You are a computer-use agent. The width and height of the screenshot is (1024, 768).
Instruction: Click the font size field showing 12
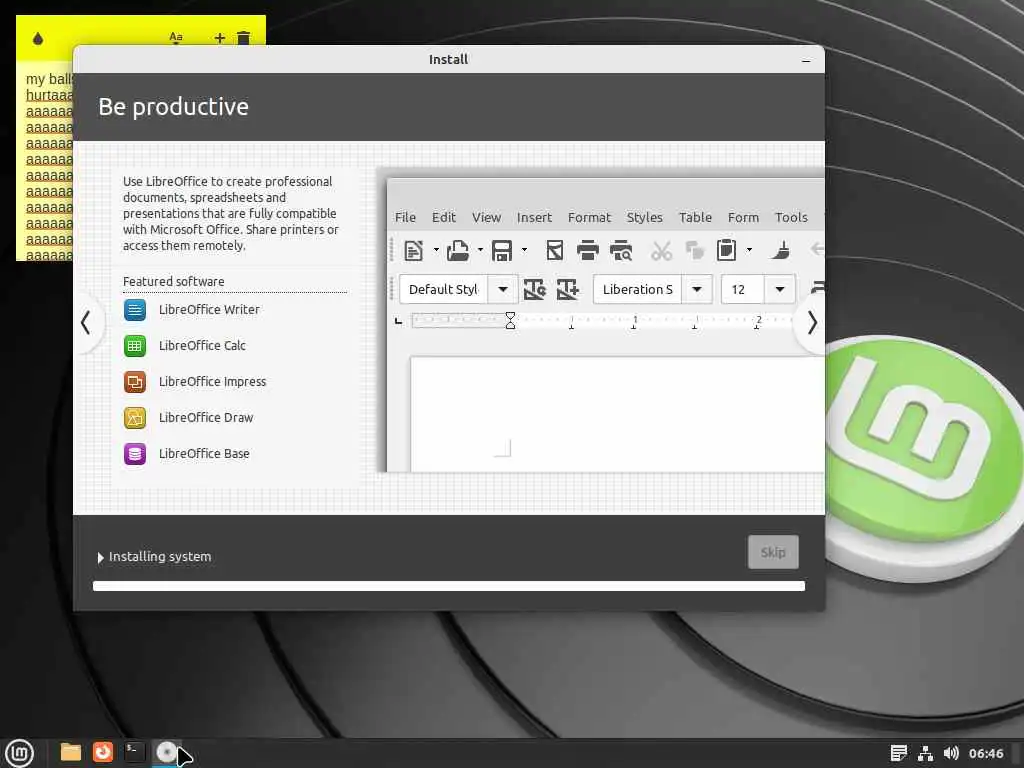click(x=743, y=289)
